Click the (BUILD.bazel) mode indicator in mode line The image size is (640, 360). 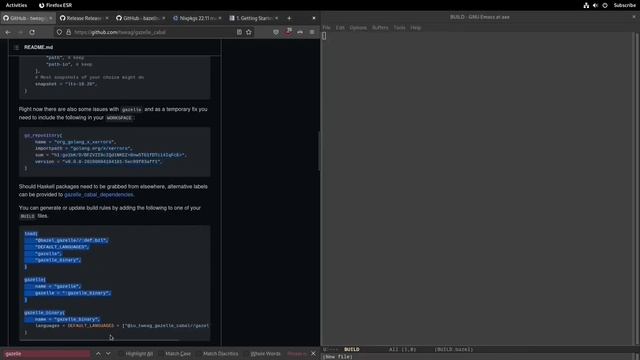pyautogui.click(x=453, y=349)
